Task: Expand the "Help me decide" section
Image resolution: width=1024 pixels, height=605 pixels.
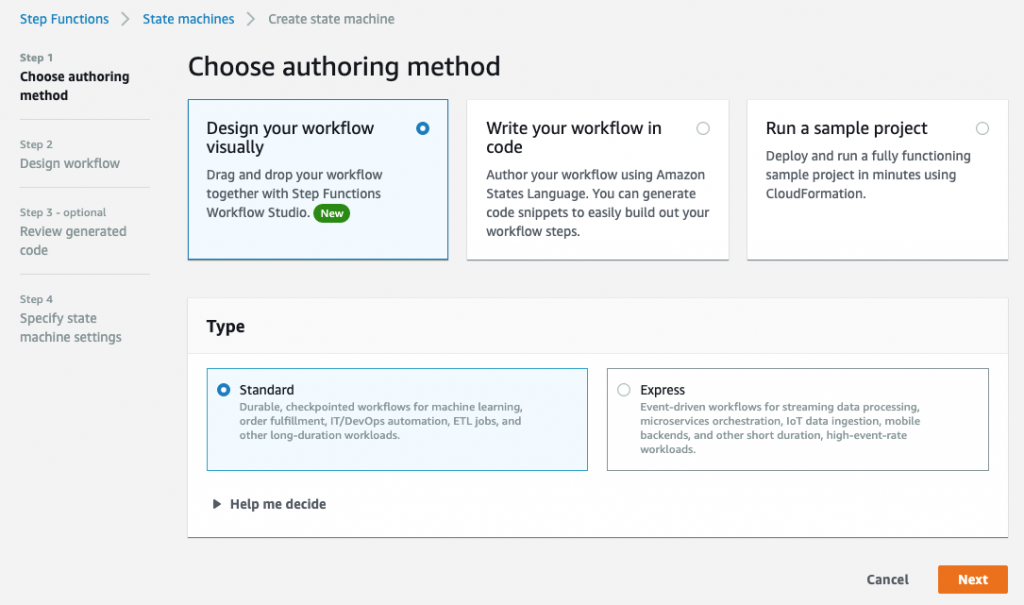Action: point(278,504)
